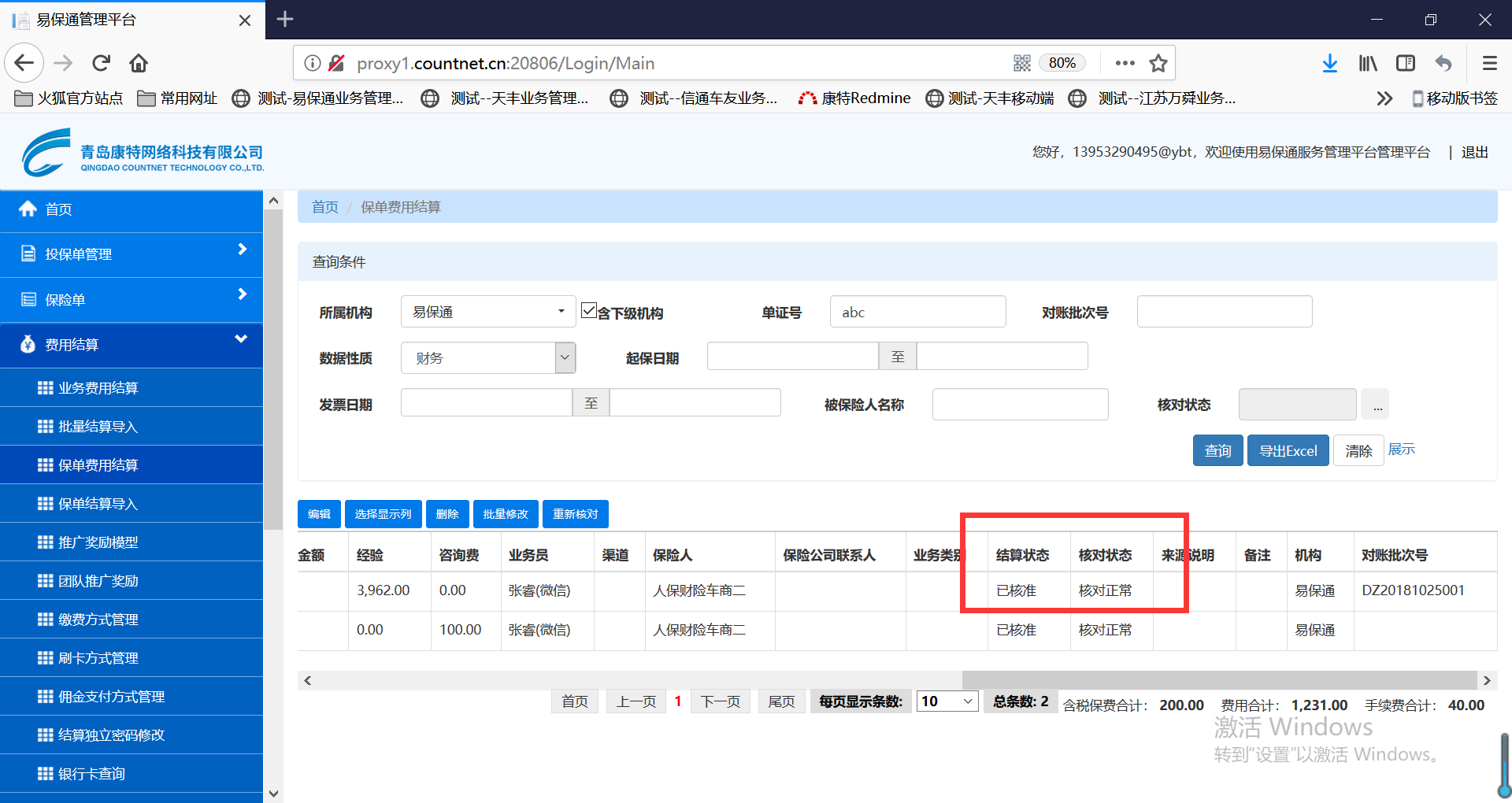
Task: Click the 查询 button
Action: coord(1217,451)
